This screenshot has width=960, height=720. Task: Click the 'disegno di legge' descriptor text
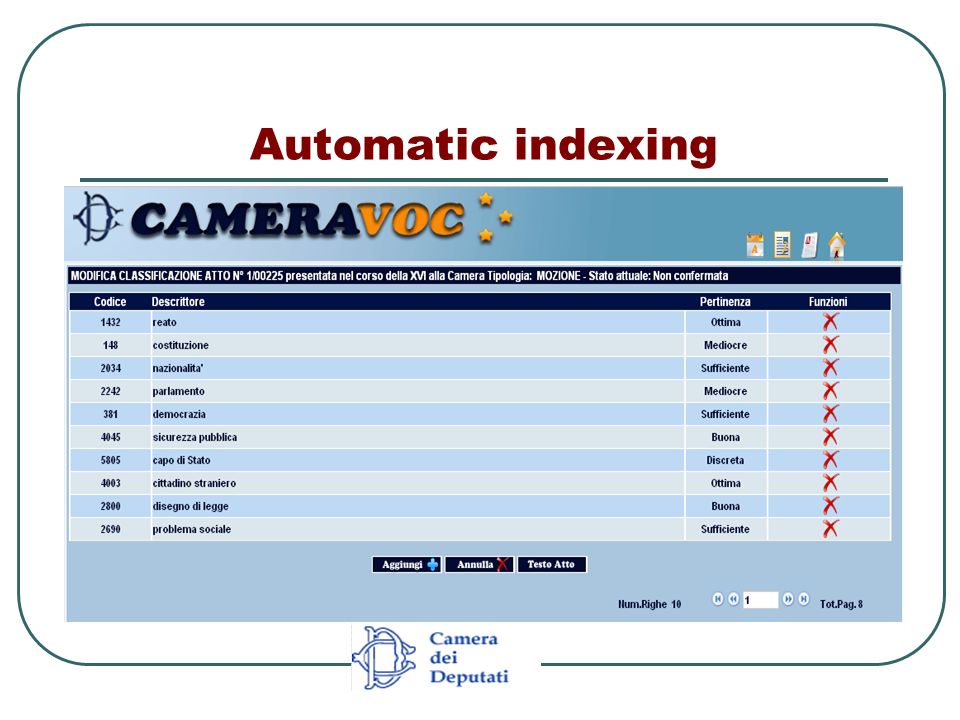[x=190, y=506]
